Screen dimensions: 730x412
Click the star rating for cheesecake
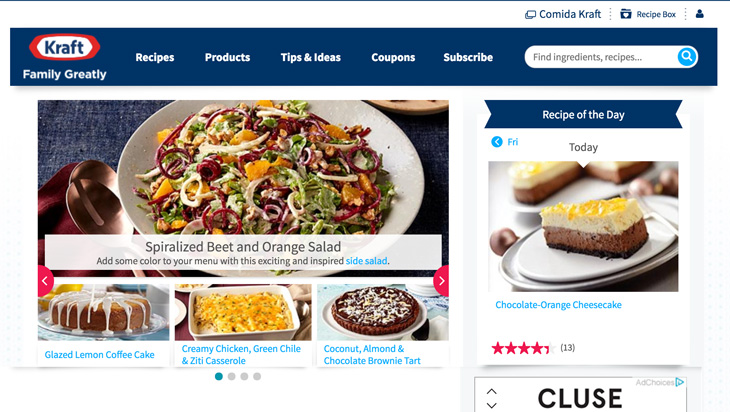pos(523,348)
